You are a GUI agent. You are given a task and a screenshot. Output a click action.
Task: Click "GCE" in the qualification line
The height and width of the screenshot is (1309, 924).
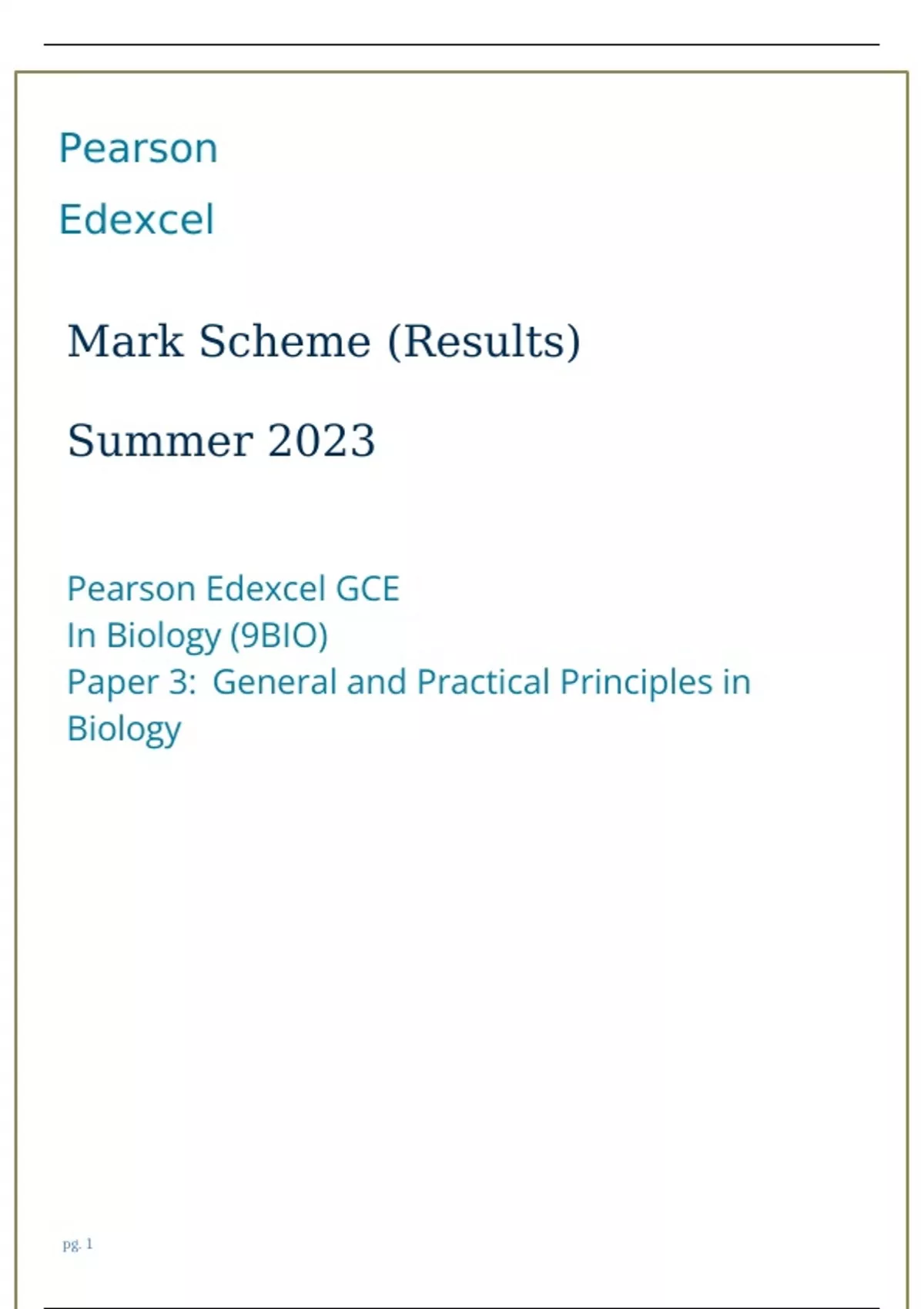click(368, 589)
